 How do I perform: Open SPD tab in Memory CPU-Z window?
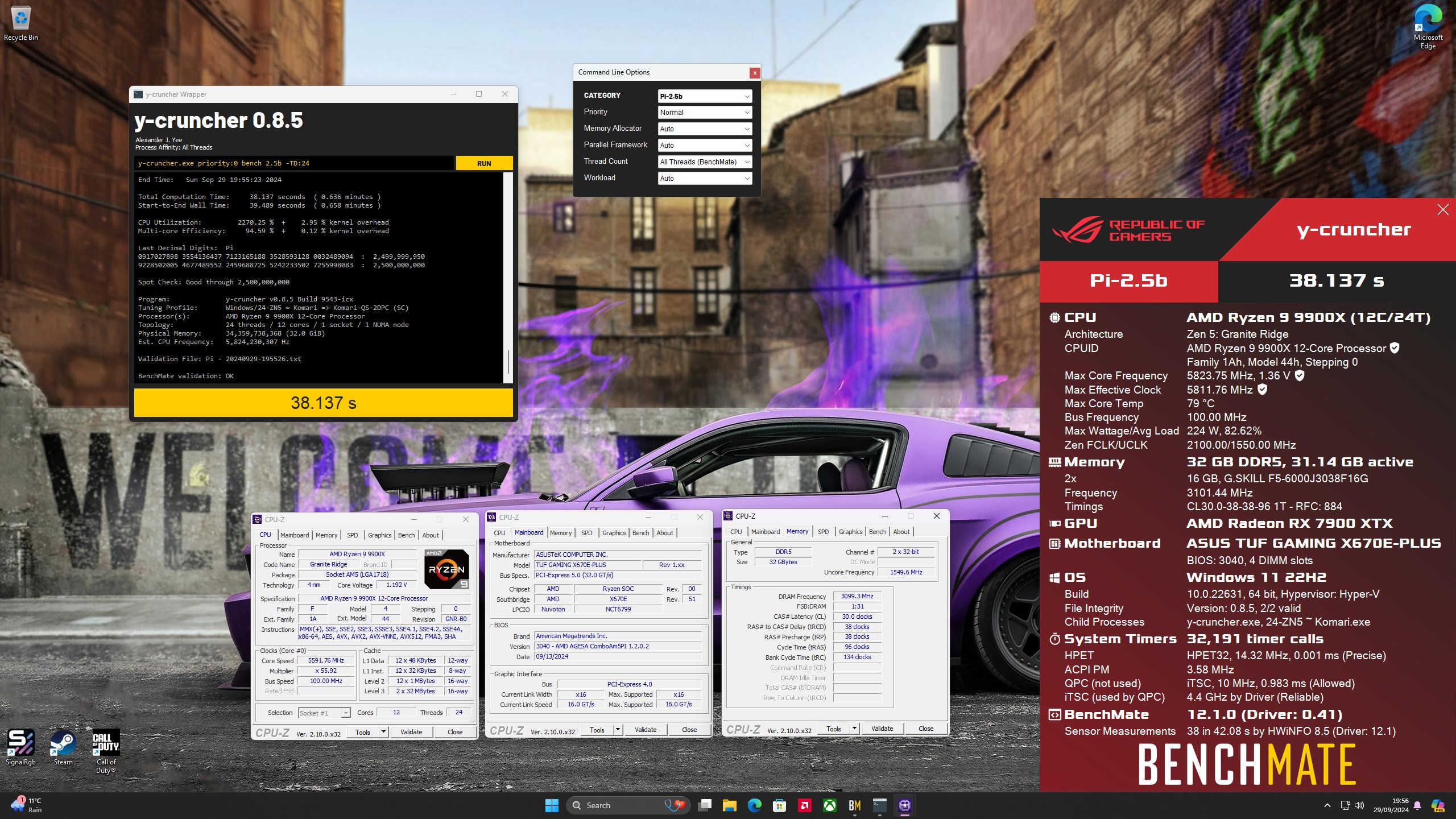[x=823, y=532]
